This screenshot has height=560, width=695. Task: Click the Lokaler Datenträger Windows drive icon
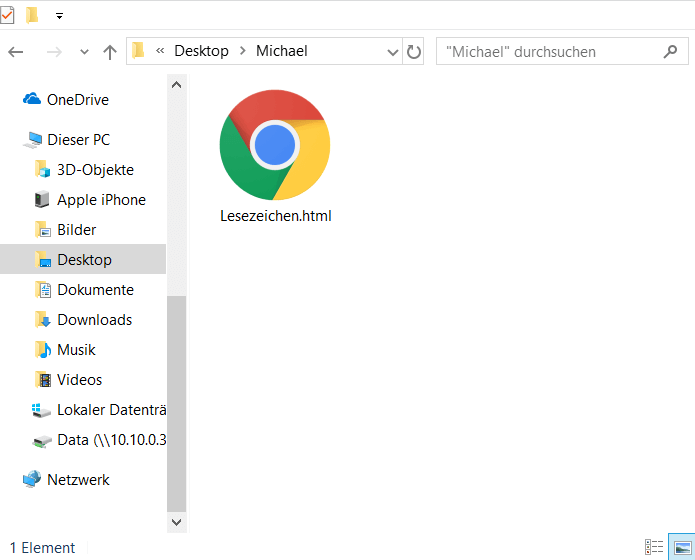pyautogui.click(x=41, y=410)
